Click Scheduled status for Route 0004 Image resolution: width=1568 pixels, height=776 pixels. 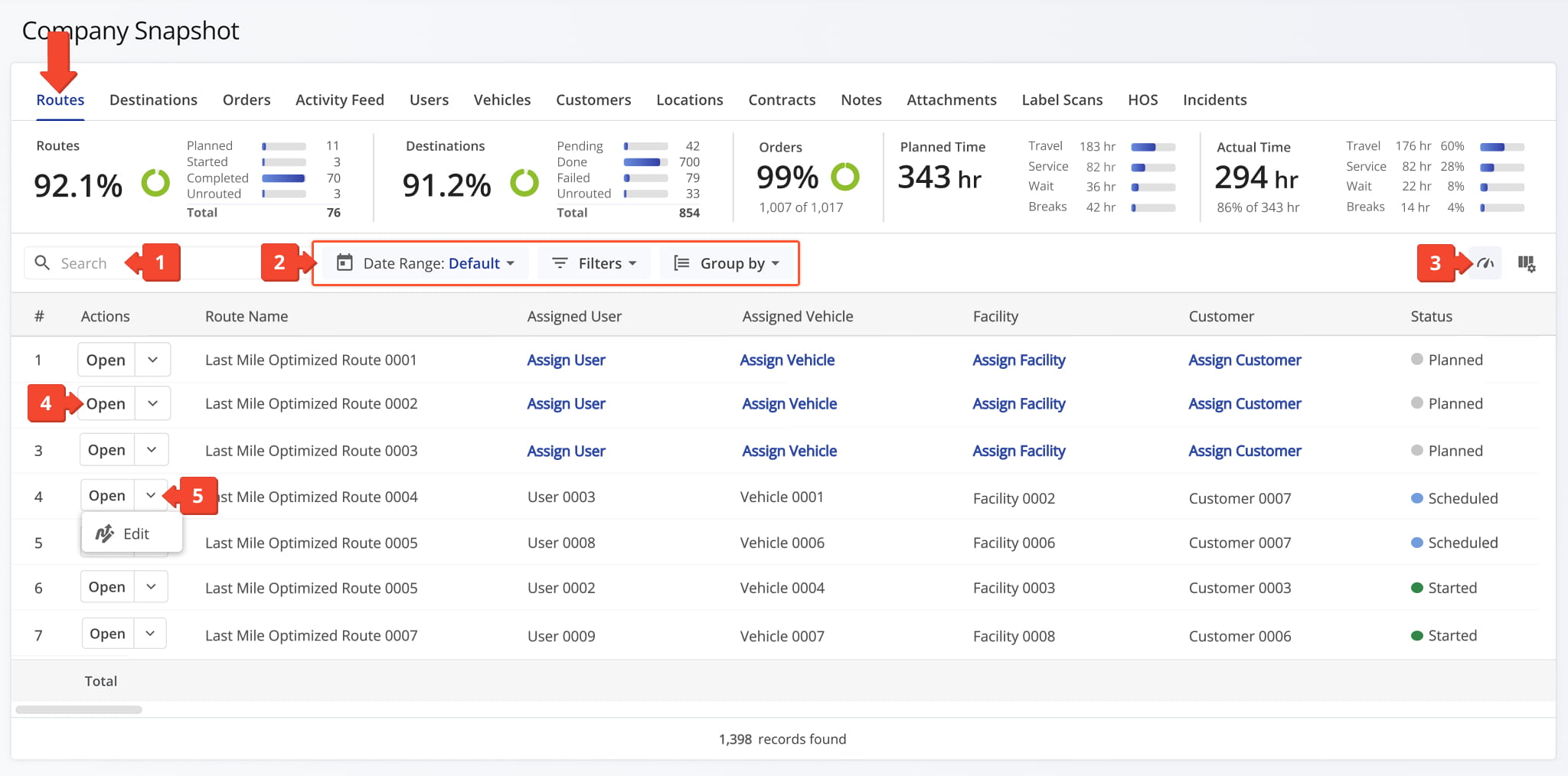[1454, 498]
